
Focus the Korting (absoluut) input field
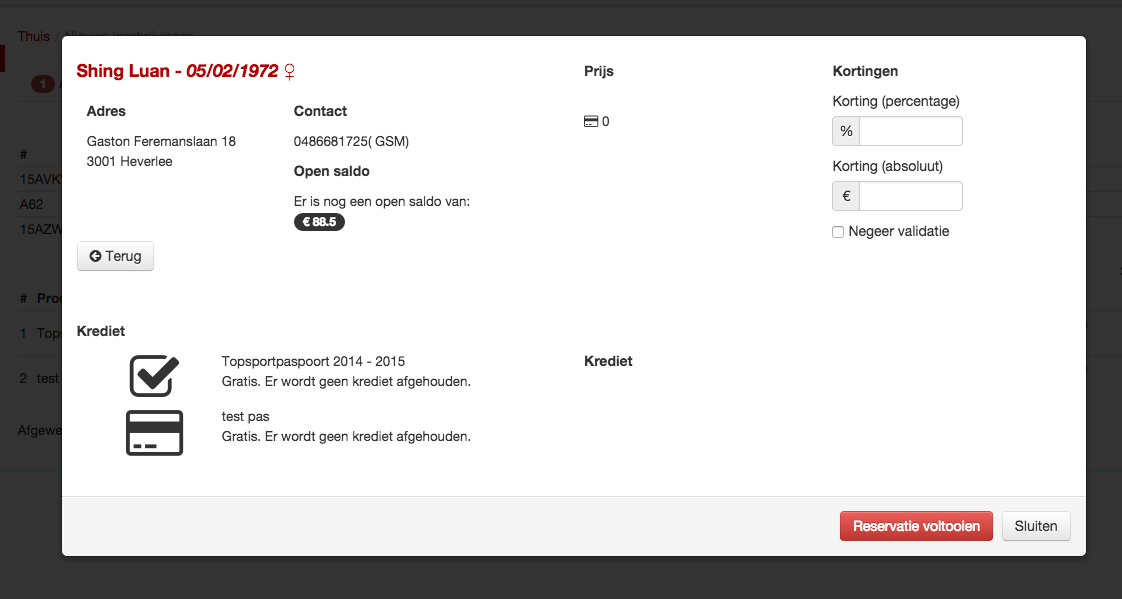(x=910, y=196)
